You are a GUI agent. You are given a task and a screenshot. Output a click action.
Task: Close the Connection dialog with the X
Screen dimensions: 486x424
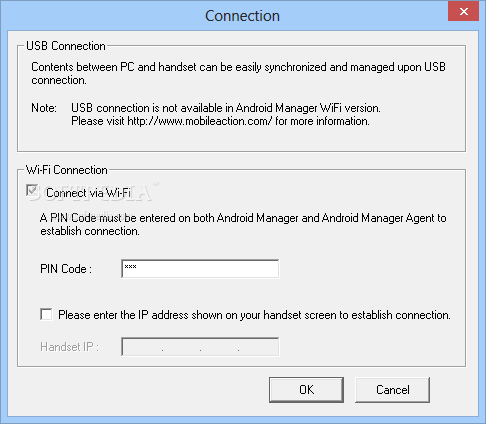(463, 12)
